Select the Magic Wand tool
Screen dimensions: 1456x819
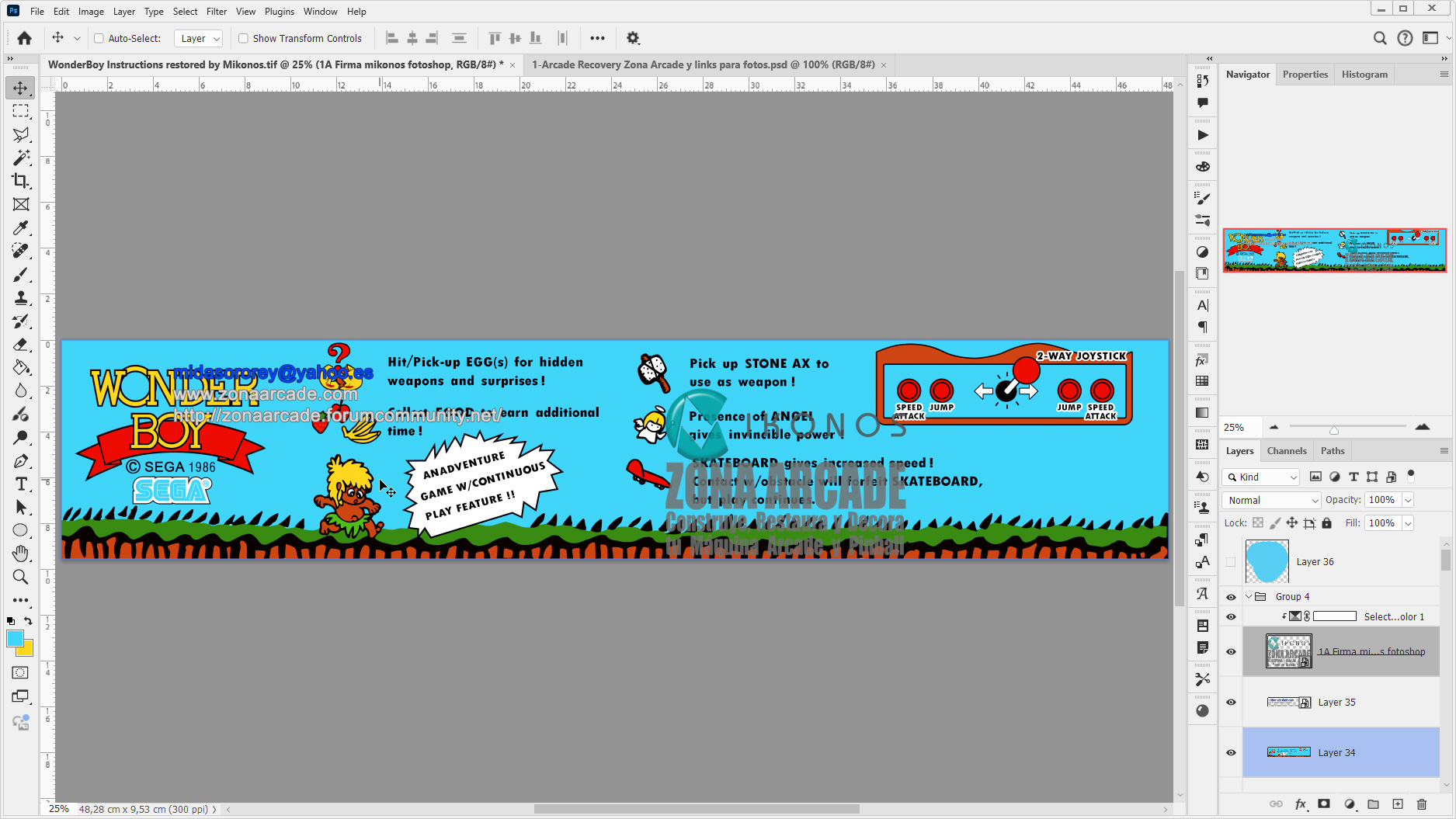tap(21, 158)
